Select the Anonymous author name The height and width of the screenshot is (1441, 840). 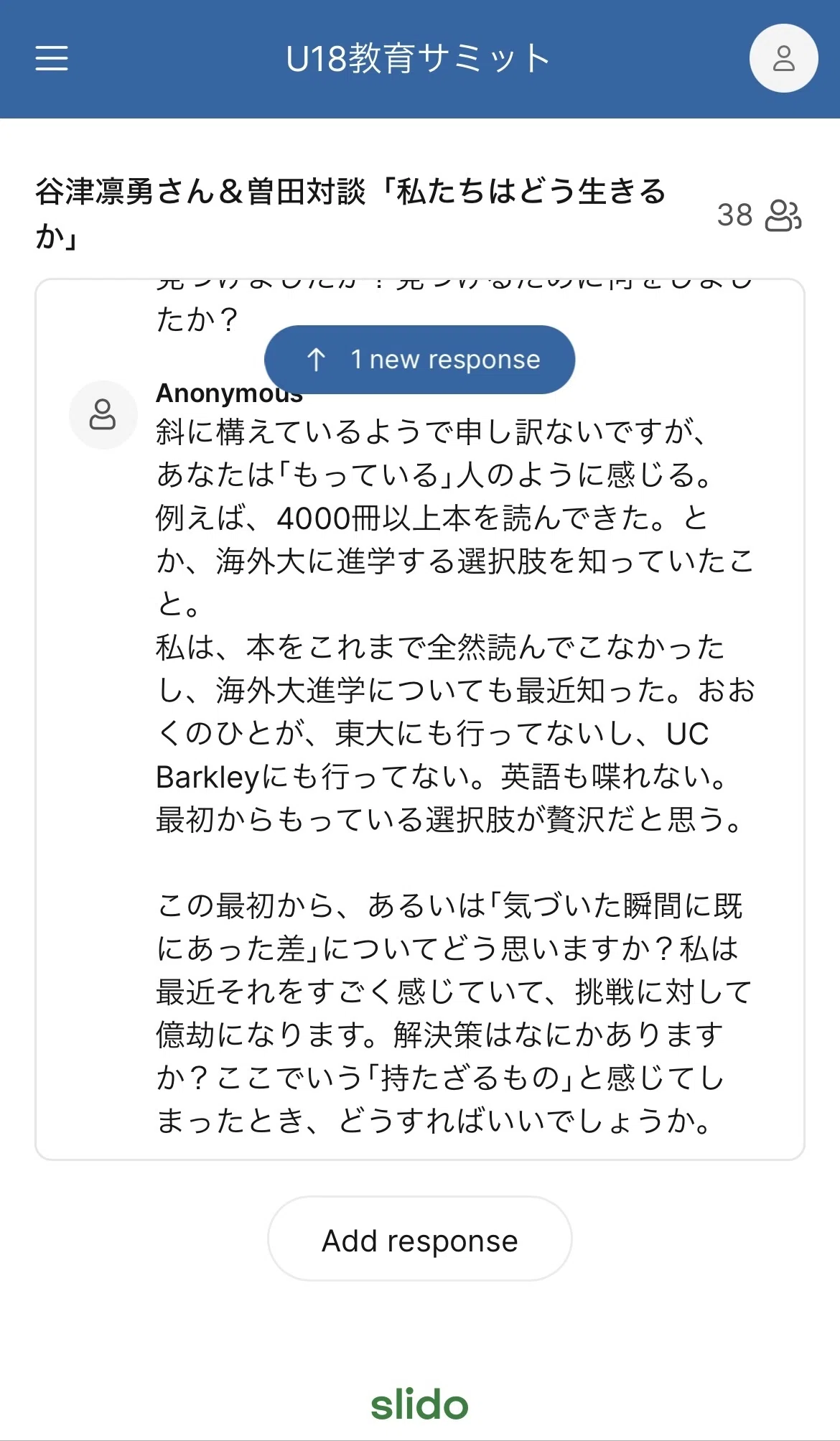tap(229, 393)
